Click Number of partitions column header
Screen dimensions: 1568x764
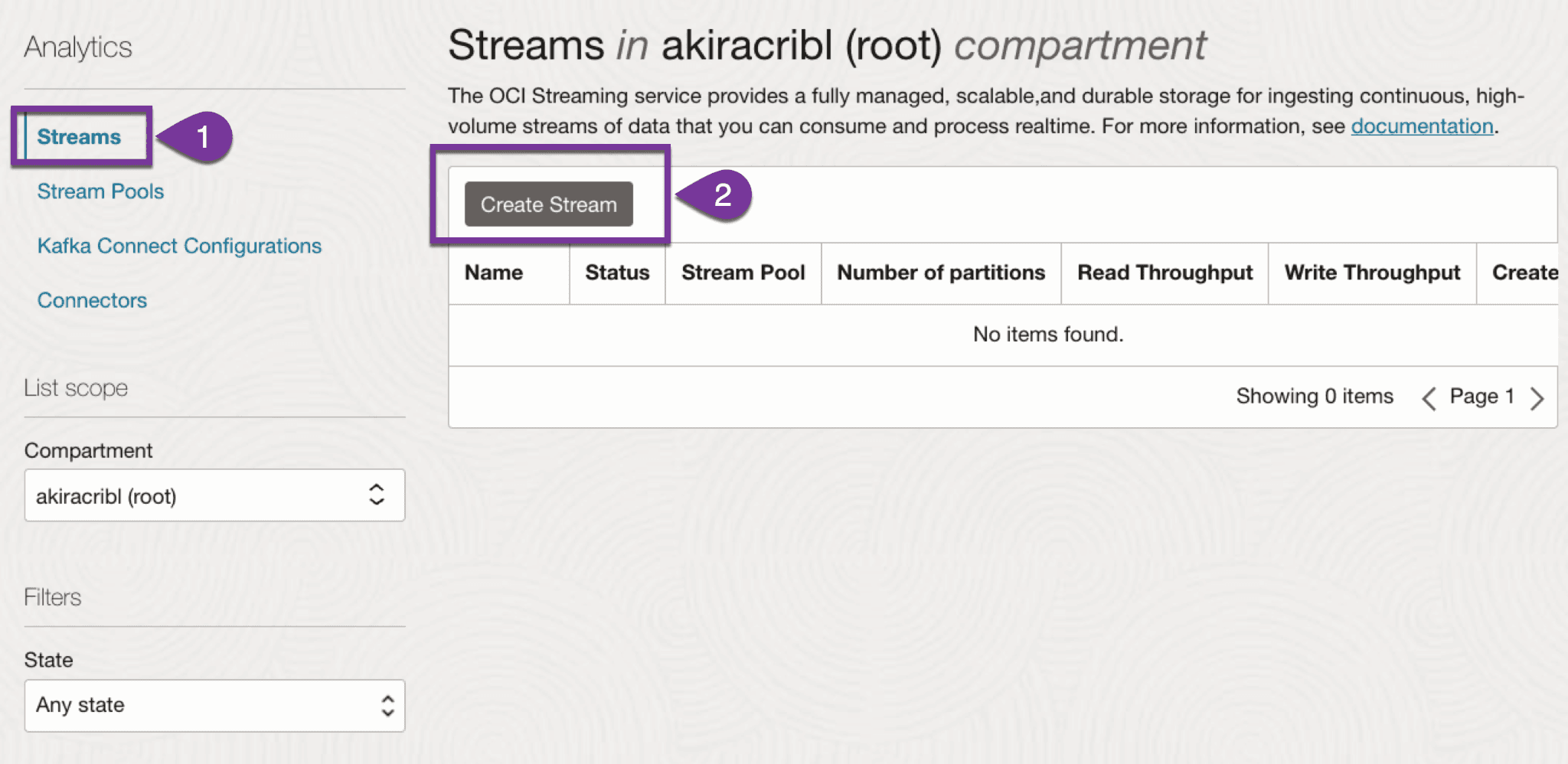941,273
